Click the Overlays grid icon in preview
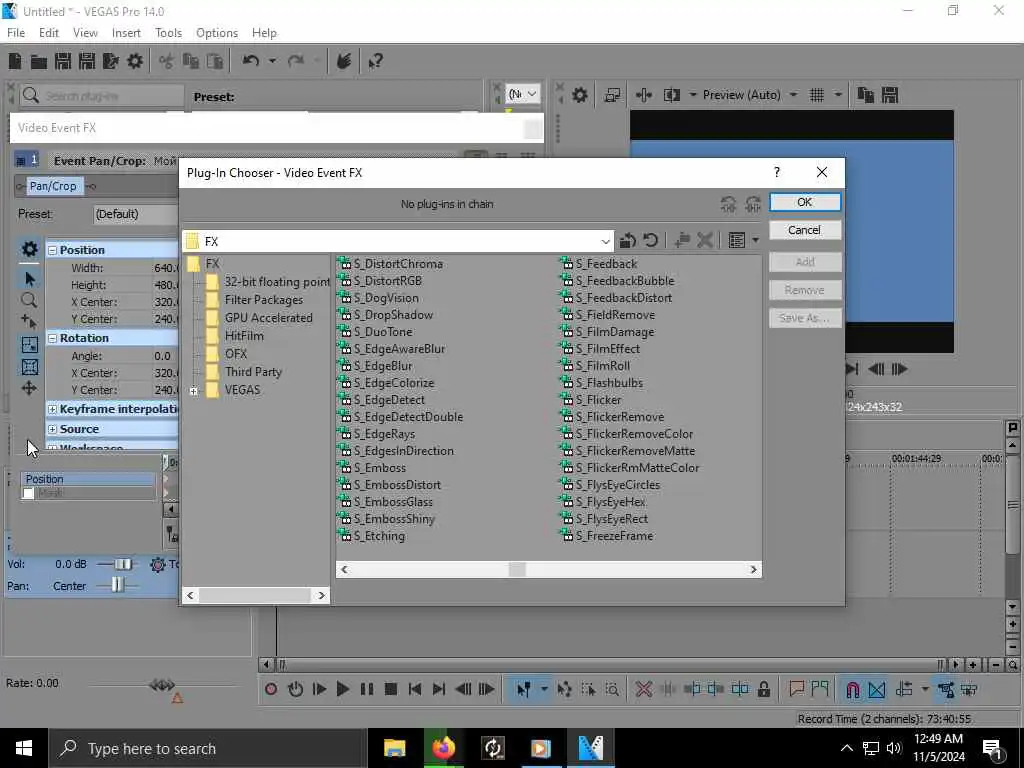This screenshot has width=1024, height=768. pos(816,95)
